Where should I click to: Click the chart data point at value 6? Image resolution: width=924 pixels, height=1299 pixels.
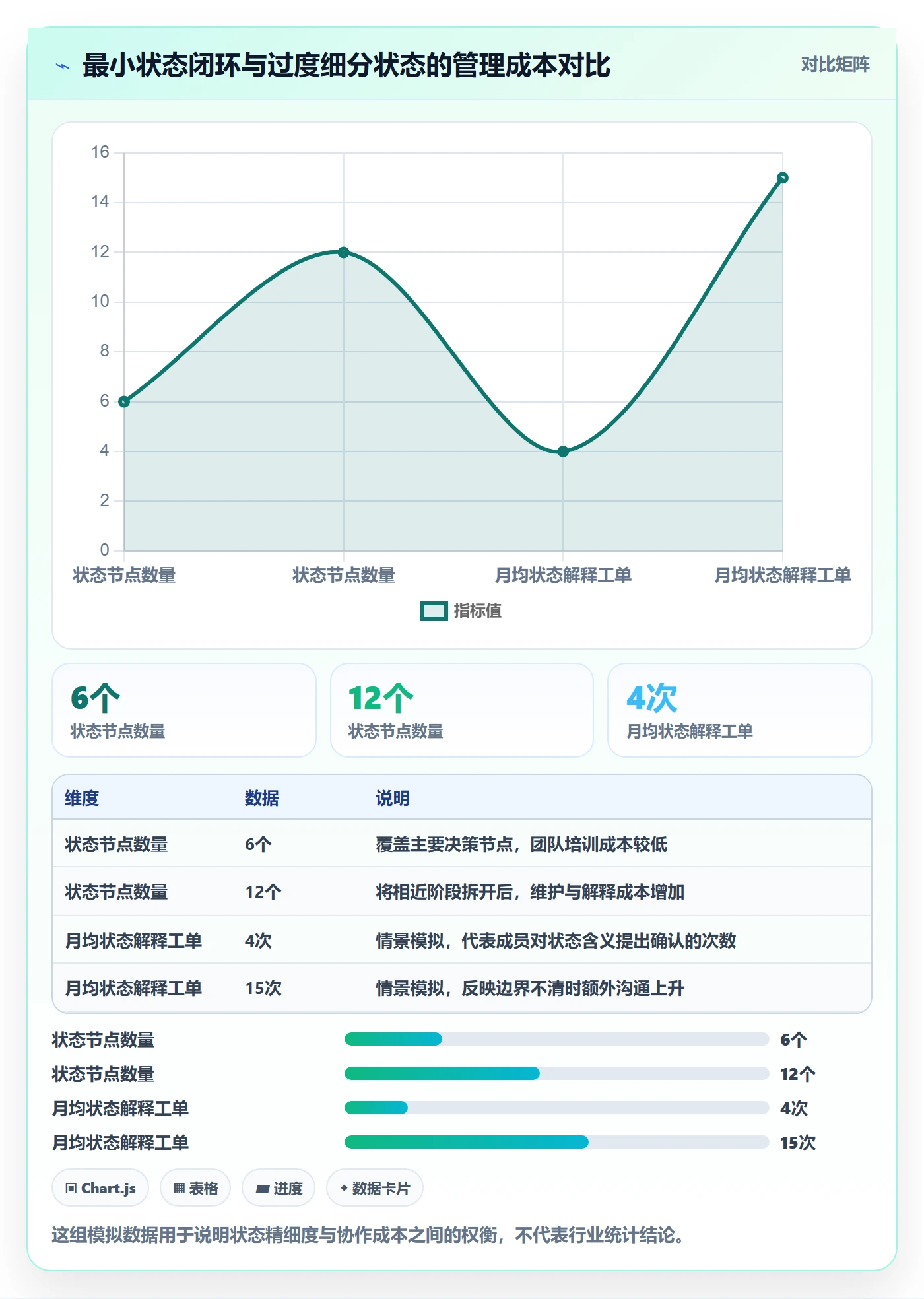coord(124,401)
